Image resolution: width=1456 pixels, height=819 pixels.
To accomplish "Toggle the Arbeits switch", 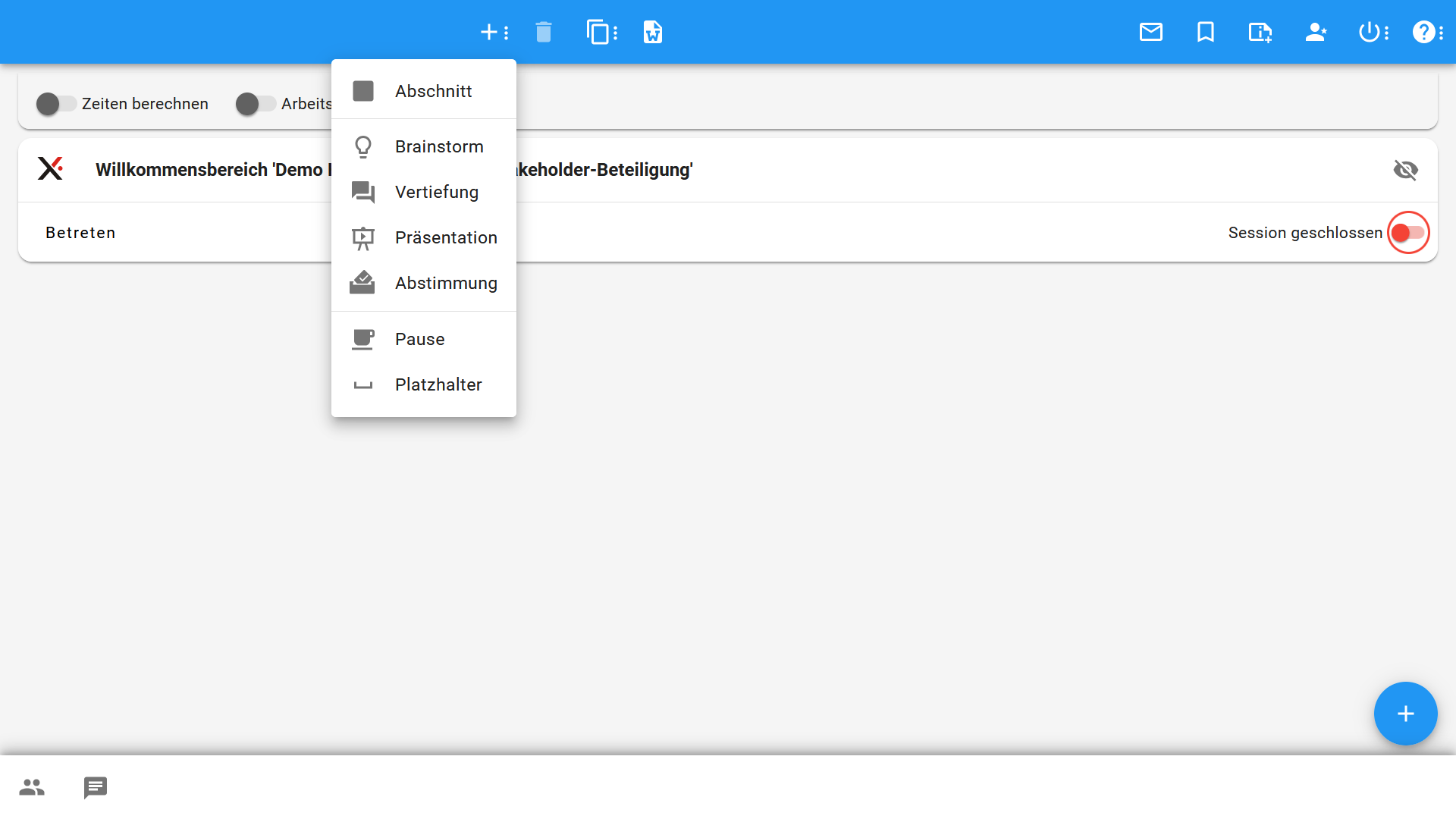I will [x=256, y=104].
